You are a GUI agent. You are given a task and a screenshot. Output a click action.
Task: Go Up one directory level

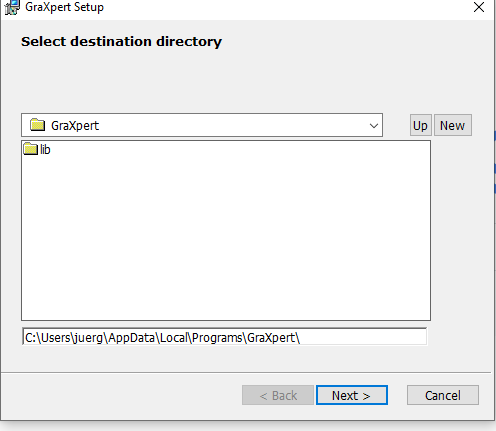coord(420,125)
